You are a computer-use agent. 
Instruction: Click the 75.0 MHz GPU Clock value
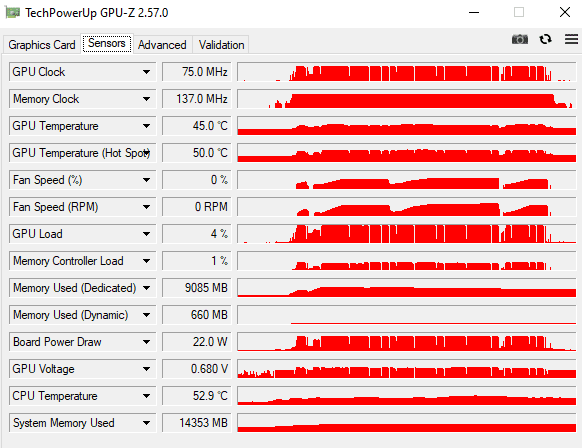point(197,72)
